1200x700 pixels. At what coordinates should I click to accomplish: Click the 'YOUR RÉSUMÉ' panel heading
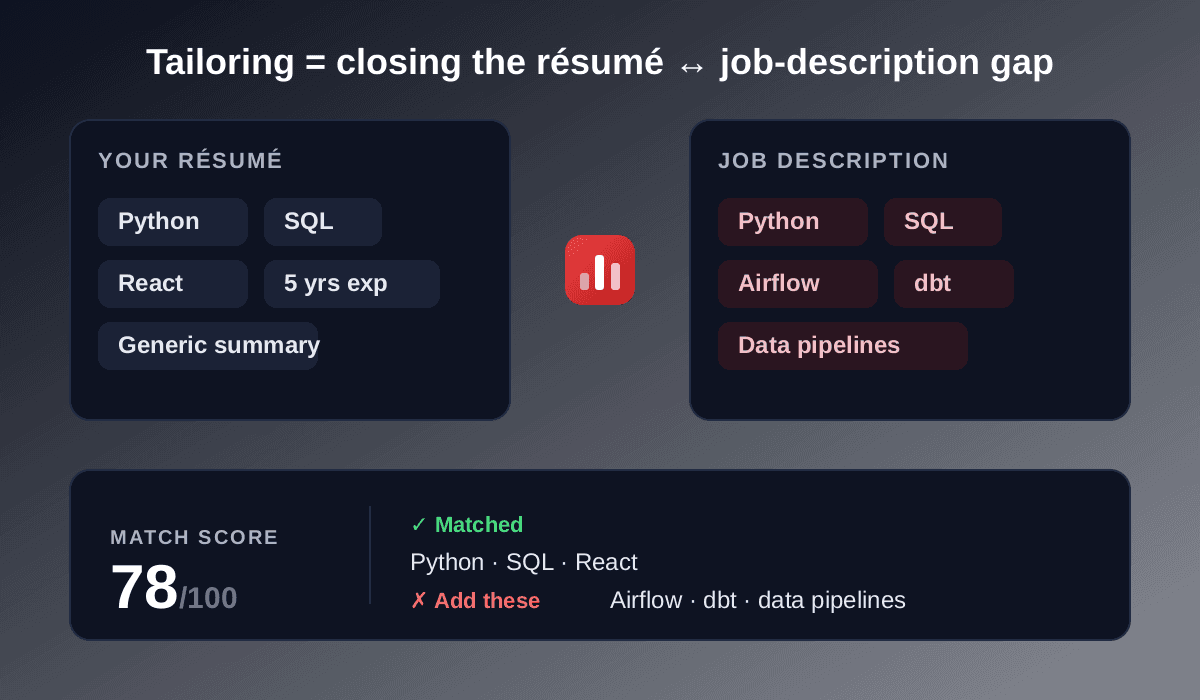[191, 161]
